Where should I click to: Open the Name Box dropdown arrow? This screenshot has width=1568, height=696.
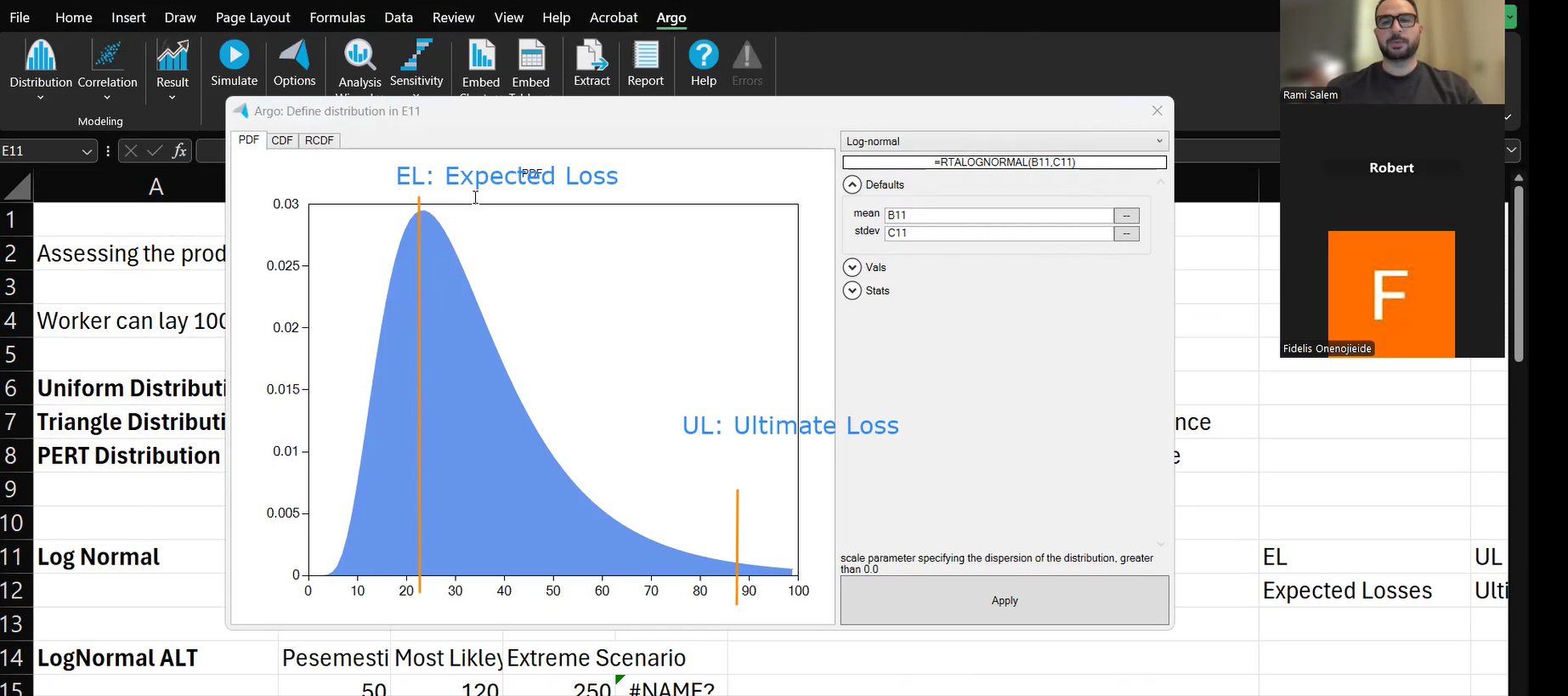(x=87, y=151)
